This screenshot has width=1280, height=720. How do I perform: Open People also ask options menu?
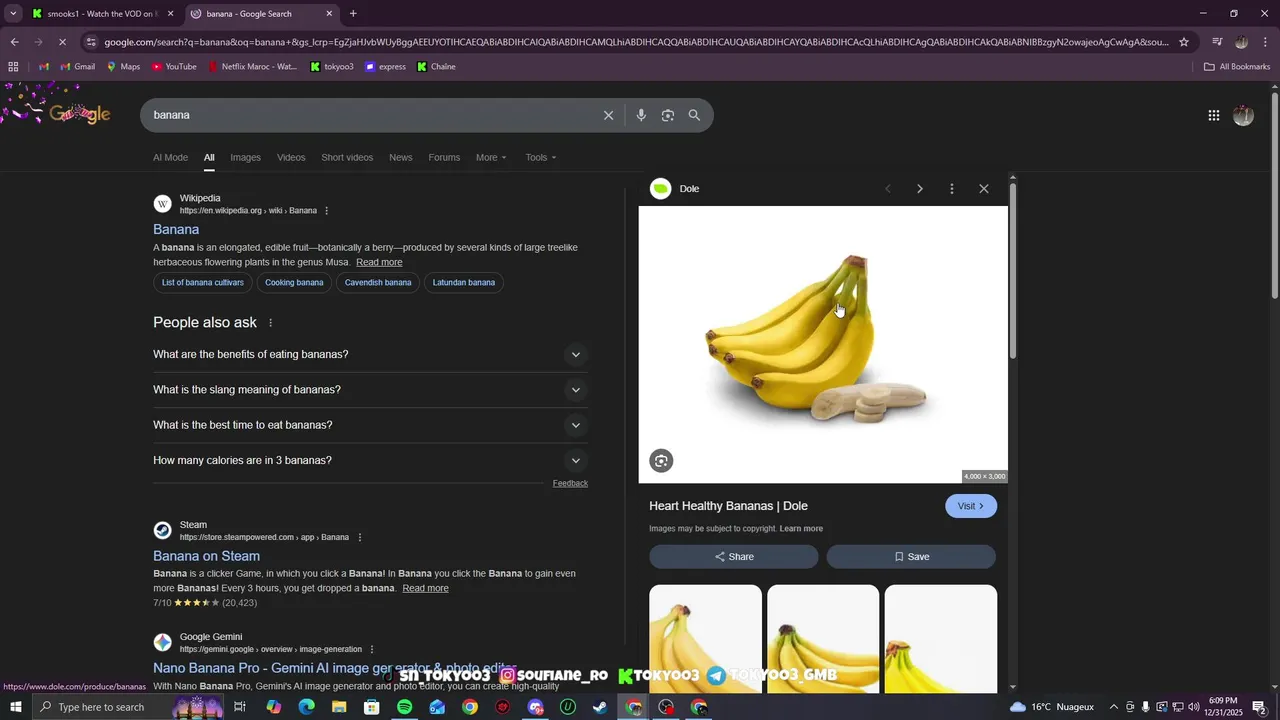point(270,323)
